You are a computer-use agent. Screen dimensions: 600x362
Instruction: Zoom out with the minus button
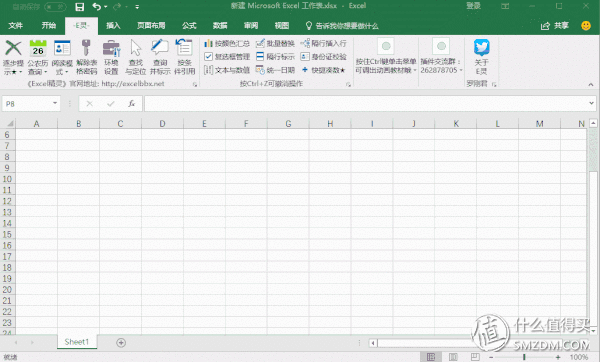pyautogui.click(x=491, y=357)
